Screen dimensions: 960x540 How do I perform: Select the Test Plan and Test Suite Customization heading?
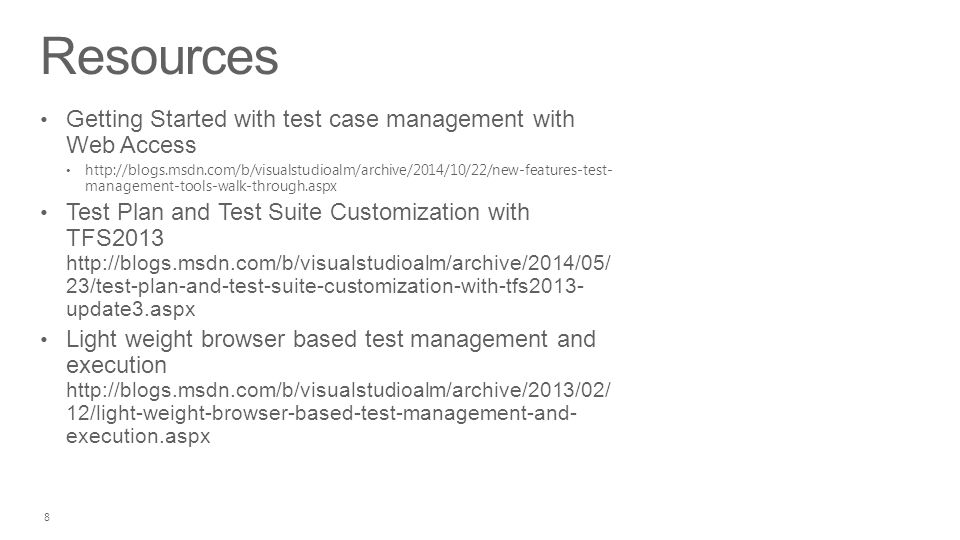298,225
